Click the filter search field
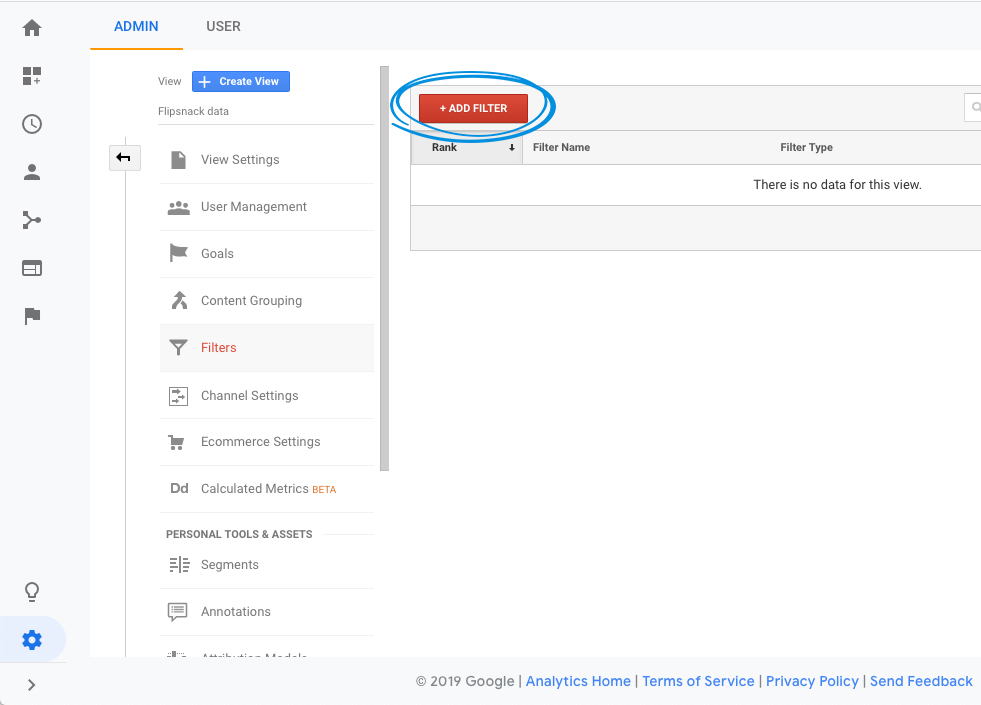The height and width of the screenshot is (705, 981). pyautogui.click(x=973, y=108)
